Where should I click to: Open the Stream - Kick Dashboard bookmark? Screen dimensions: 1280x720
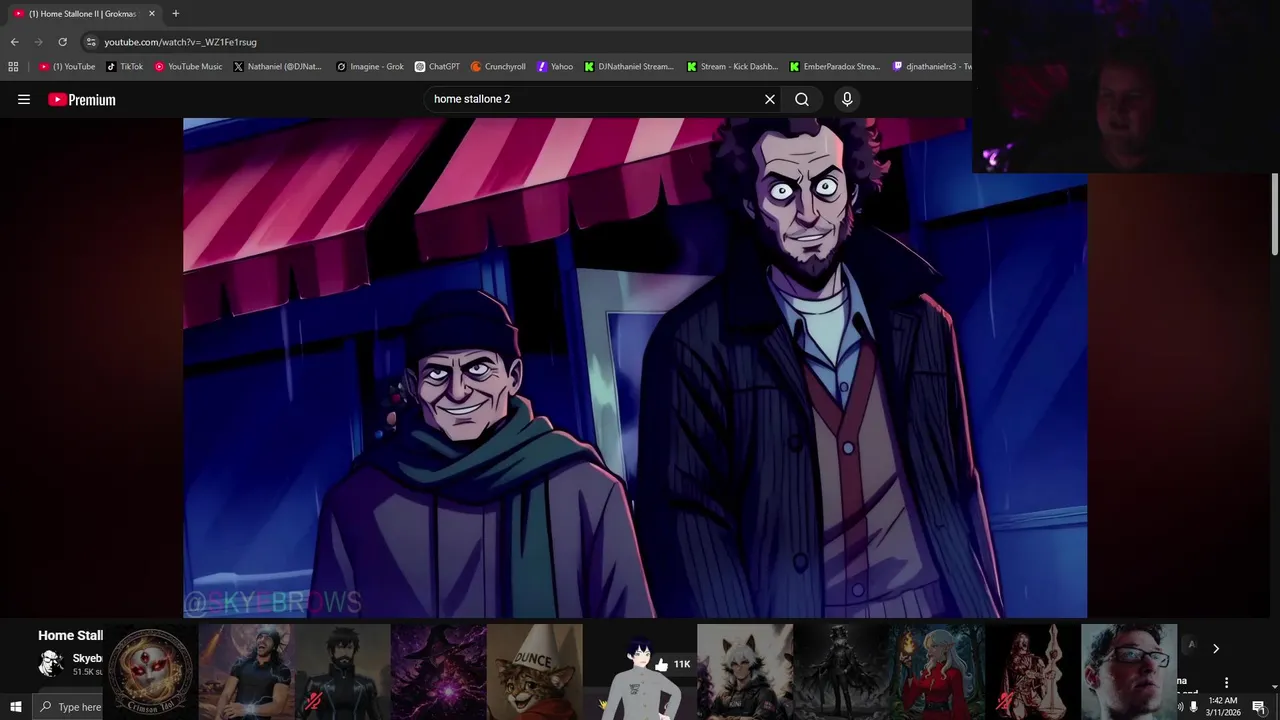[x=732, y=67]
